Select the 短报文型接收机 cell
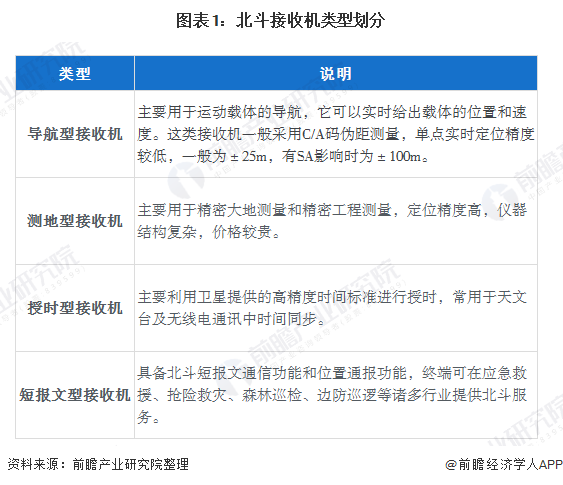This screenshot has width=563, height=485. tap(75, 395)
